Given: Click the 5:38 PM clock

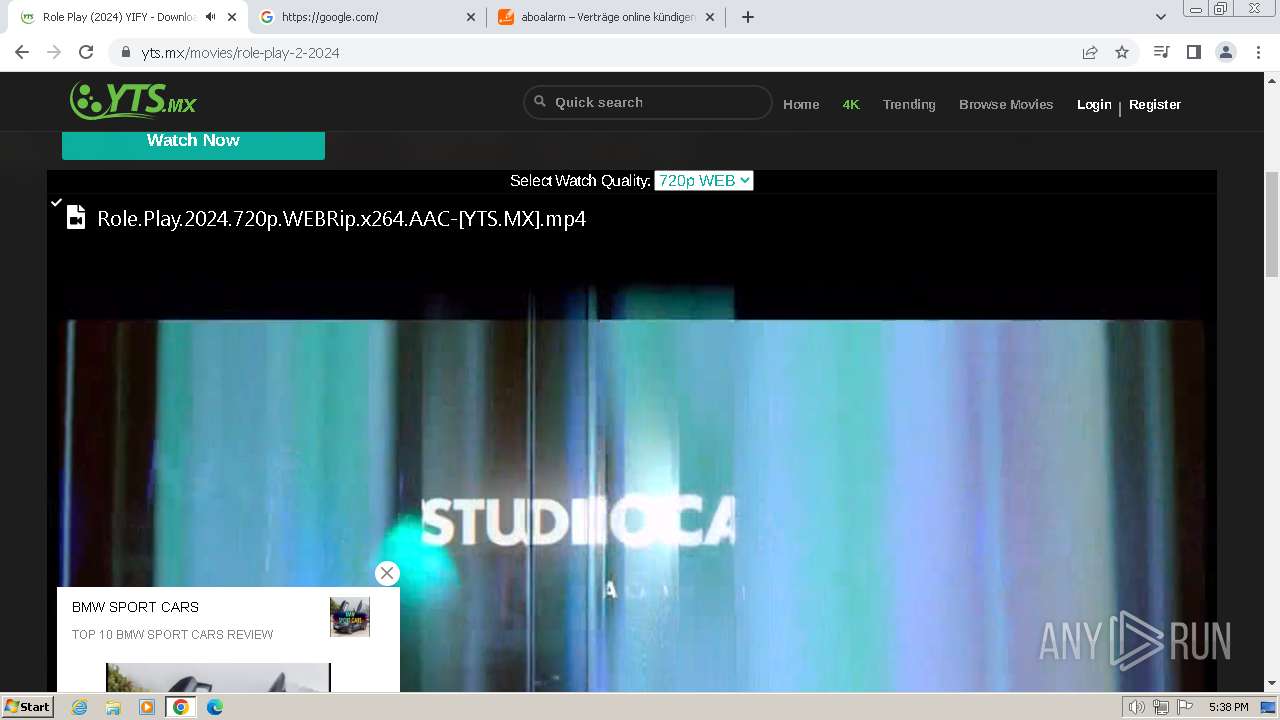Looking at the screenshot, I should click(x=1228, y=707).
